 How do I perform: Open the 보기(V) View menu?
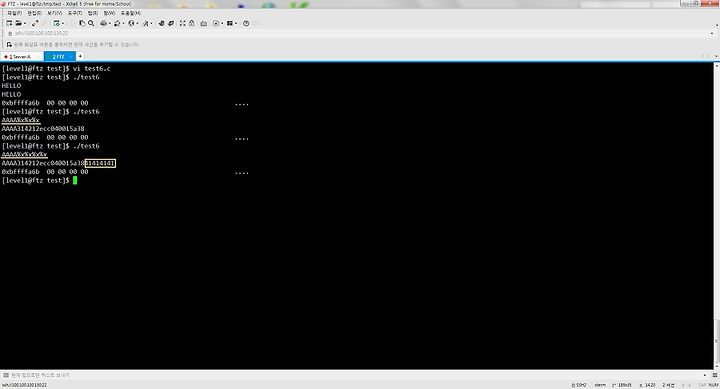click(55, 13)
